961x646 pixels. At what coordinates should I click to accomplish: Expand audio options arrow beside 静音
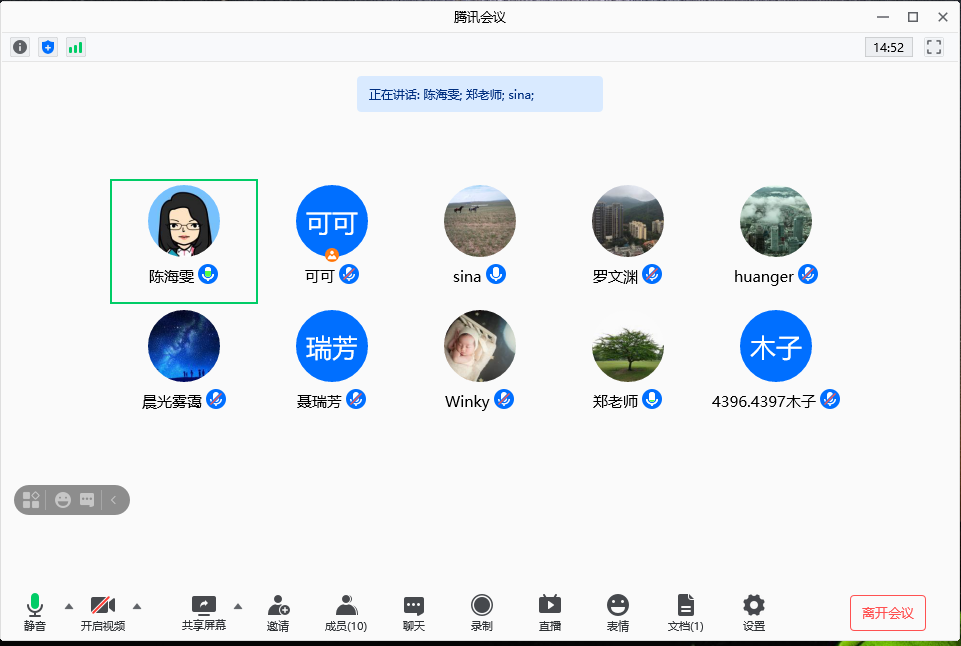[69, 606]
